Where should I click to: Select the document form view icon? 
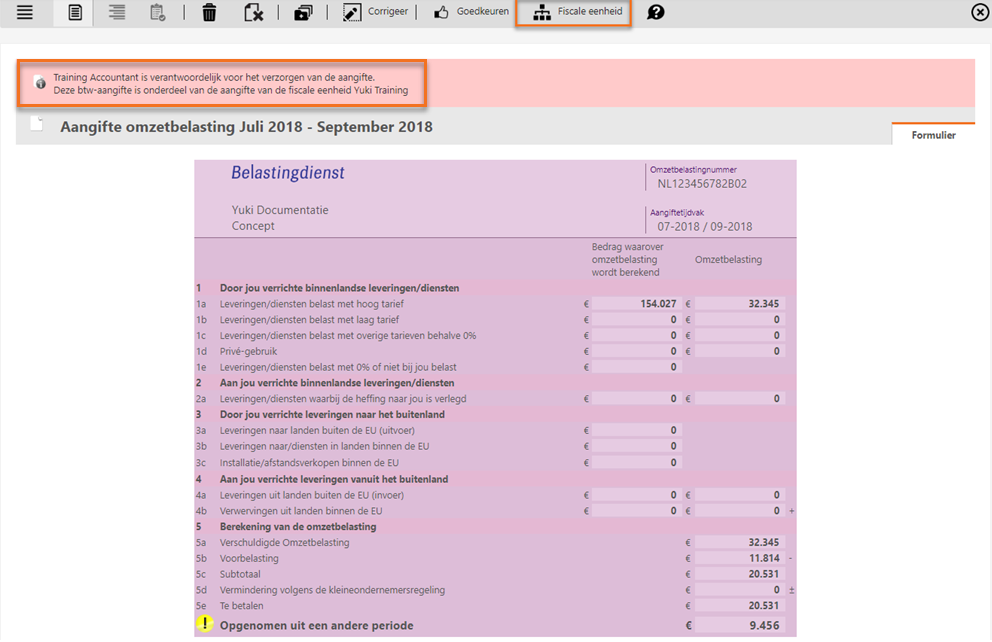(x=75, y=12)
